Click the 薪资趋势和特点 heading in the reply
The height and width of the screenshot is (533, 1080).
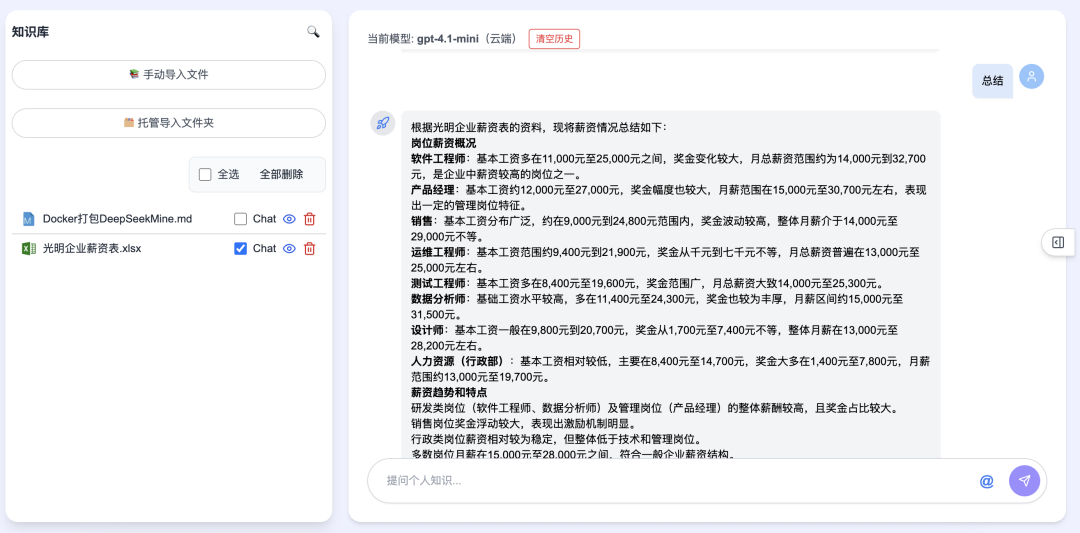pos(449,393)
